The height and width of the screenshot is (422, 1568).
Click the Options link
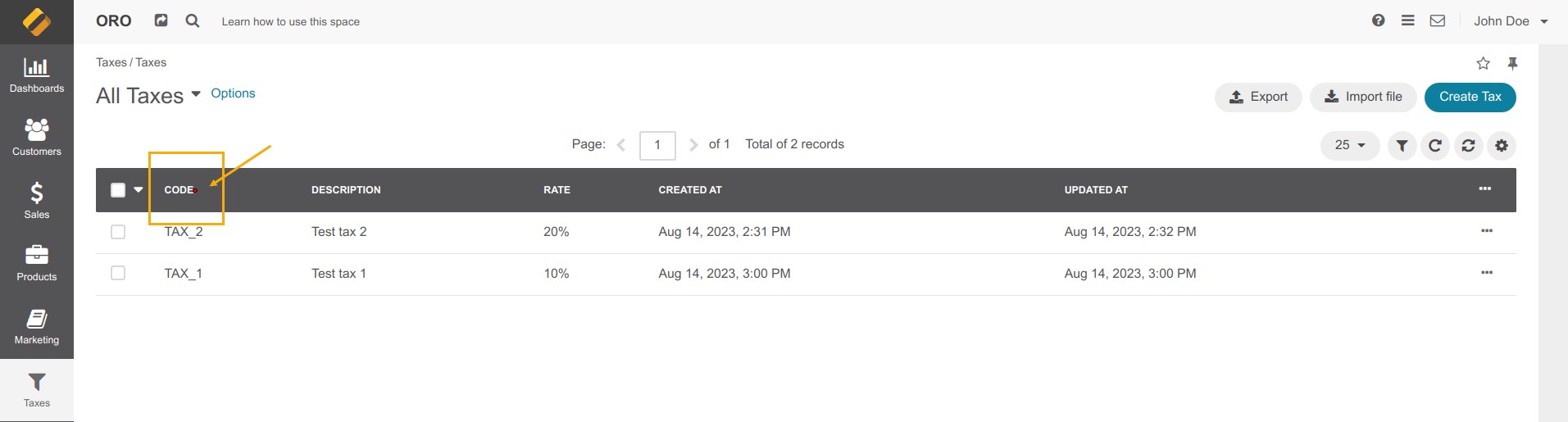[233, 93]
